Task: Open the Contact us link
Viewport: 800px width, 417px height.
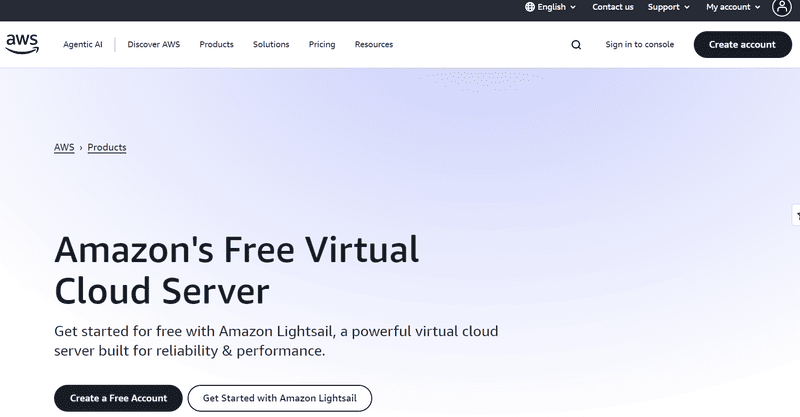Action: 612,7
